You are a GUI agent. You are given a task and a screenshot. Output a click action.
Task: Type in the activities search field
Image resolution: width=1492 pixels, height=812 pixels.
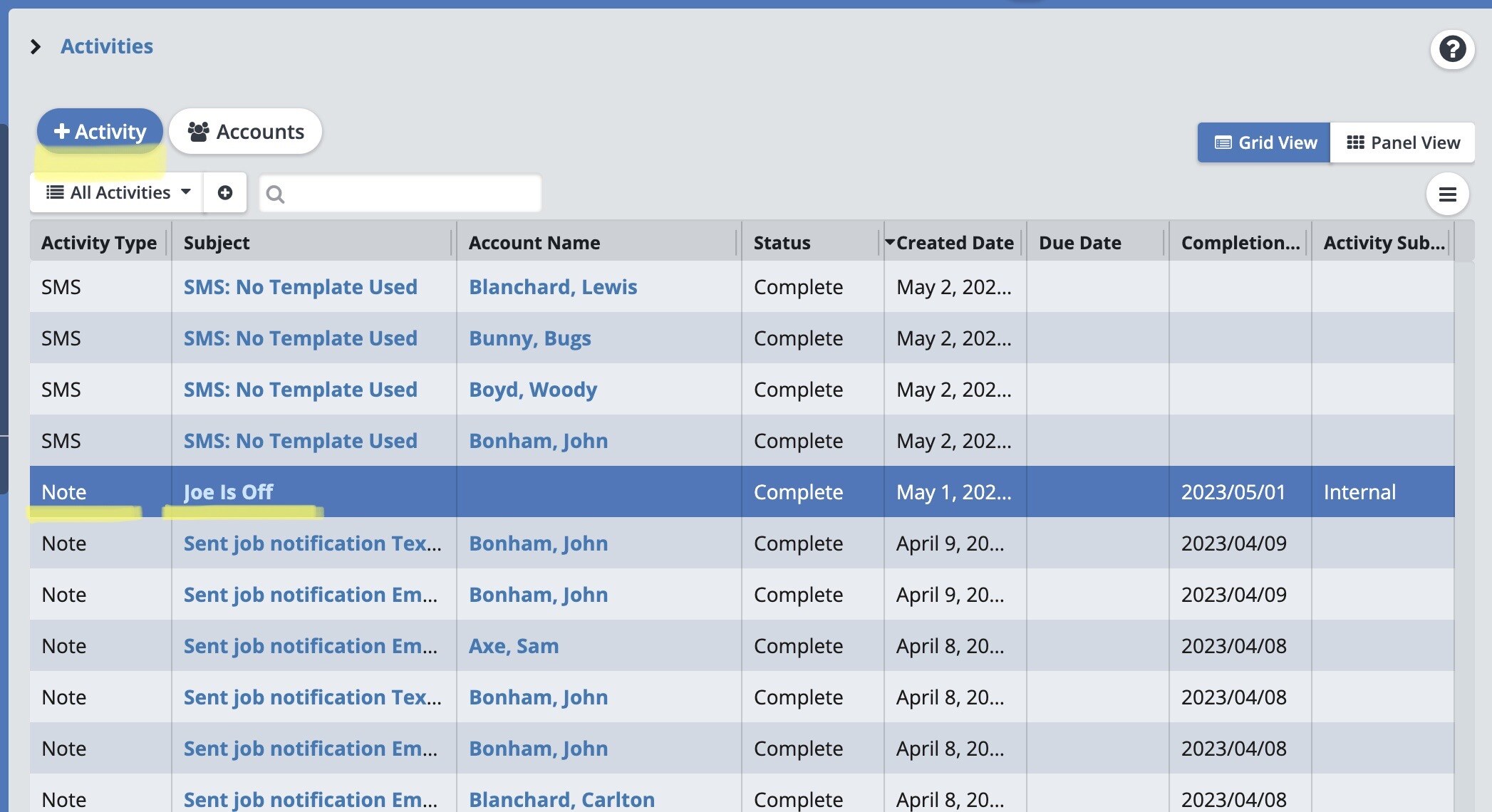[410, 194]
